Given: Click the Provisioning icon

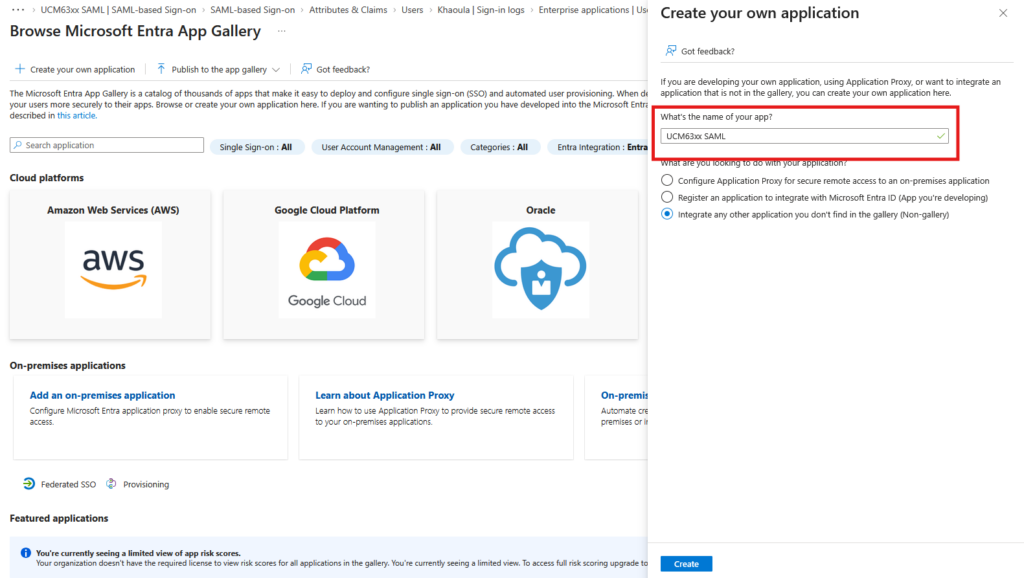Looking at the screenshot, I should tap(112, 484).
